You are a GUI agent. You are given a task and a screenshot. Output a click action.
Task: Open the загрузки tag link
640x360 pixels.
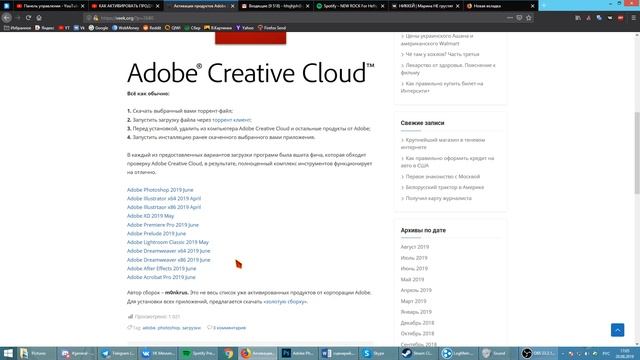click(x=191, y=328)
